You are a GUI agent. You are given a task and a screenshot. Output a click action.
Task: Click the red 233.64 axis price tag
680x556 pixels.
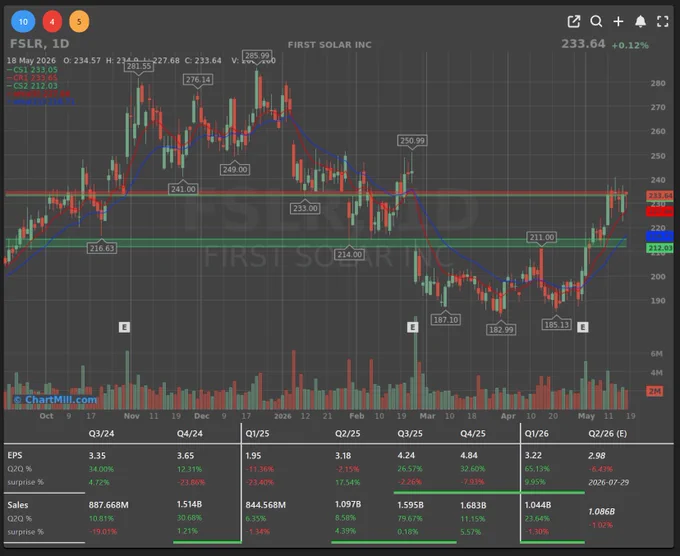coord(660,196)
